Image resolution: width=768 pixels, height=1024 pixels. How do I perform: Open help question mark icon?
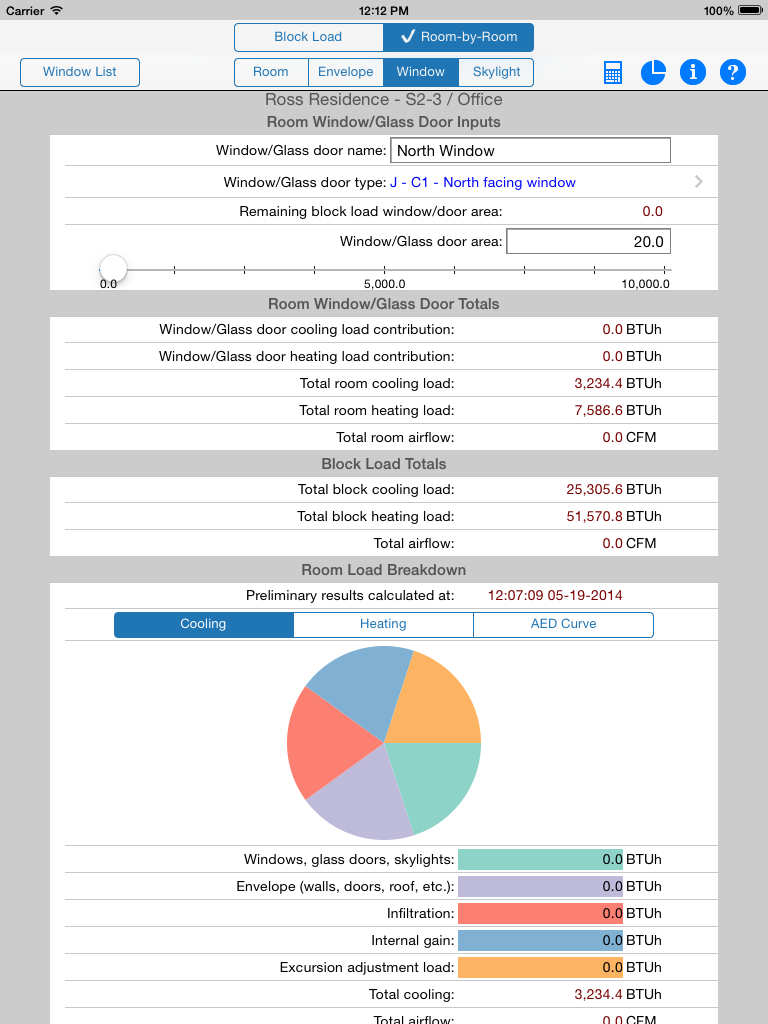pos(733,72)
